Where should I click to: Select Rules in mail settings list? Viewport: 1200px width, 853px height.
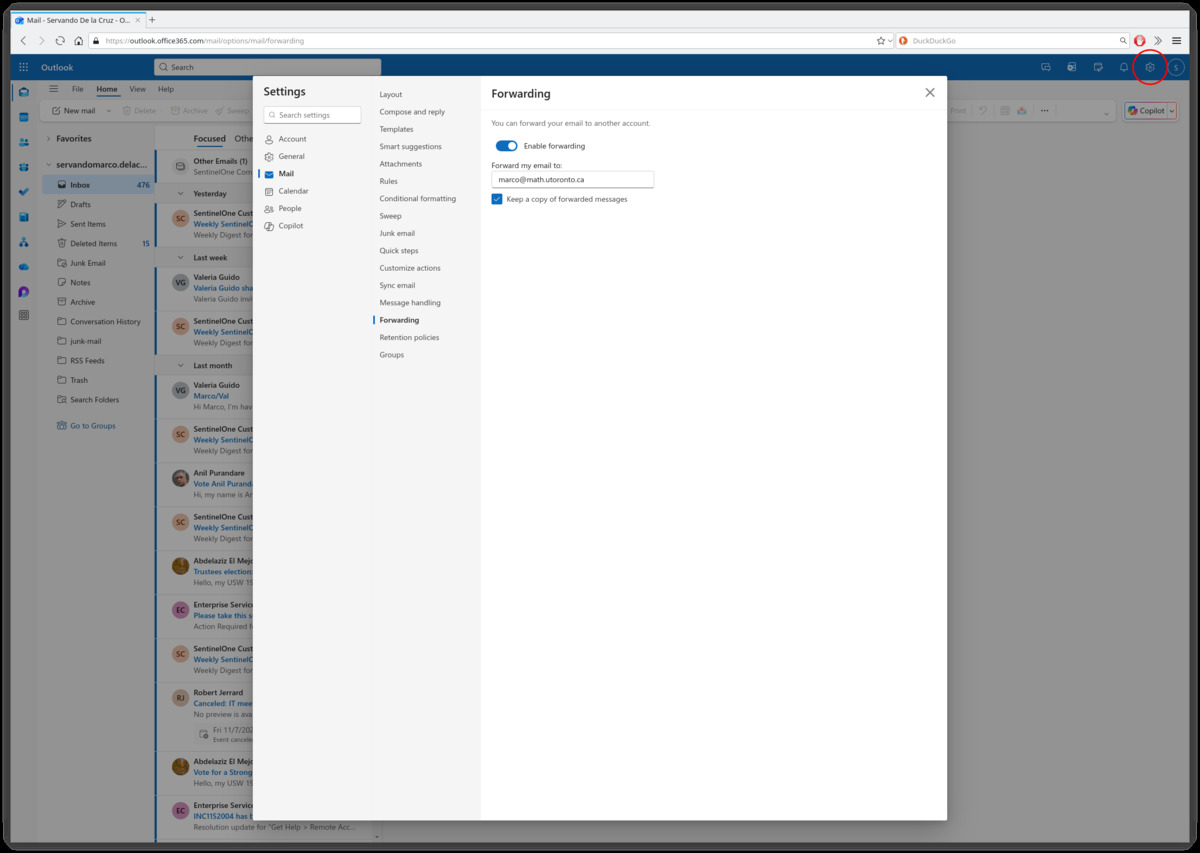tap(388, 181)
